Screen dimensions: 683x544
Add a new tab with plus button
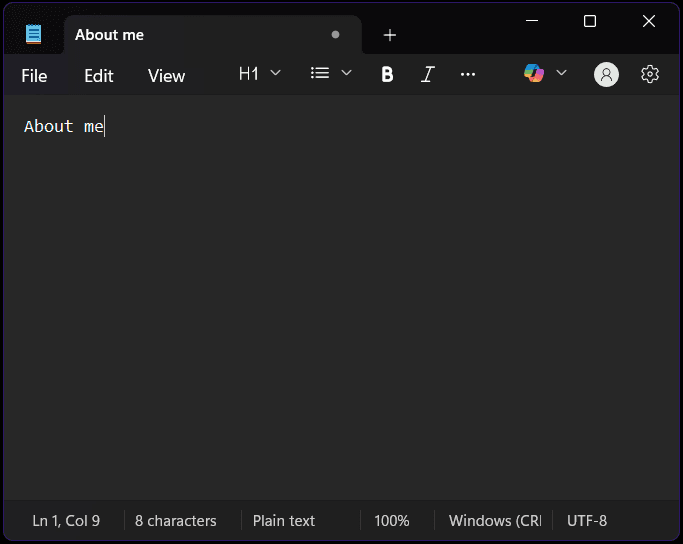pos(389,35)
